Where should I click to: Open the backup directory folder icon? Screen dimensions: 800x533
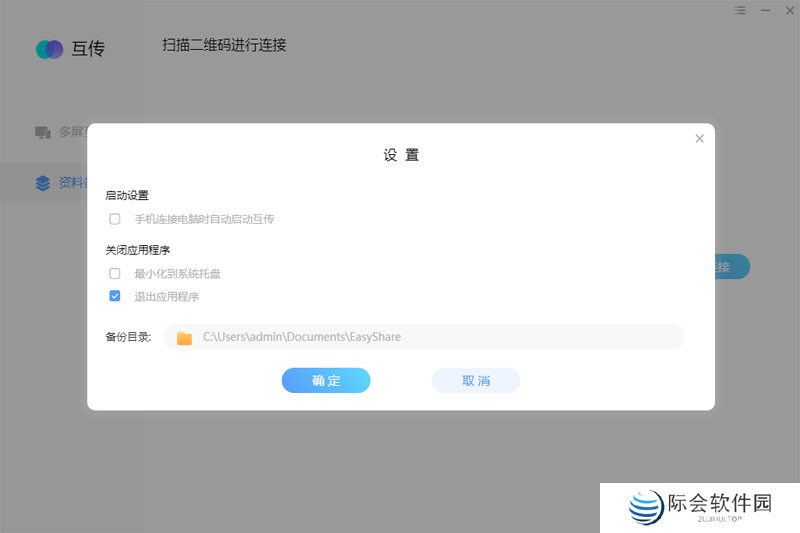click(184, 338)
